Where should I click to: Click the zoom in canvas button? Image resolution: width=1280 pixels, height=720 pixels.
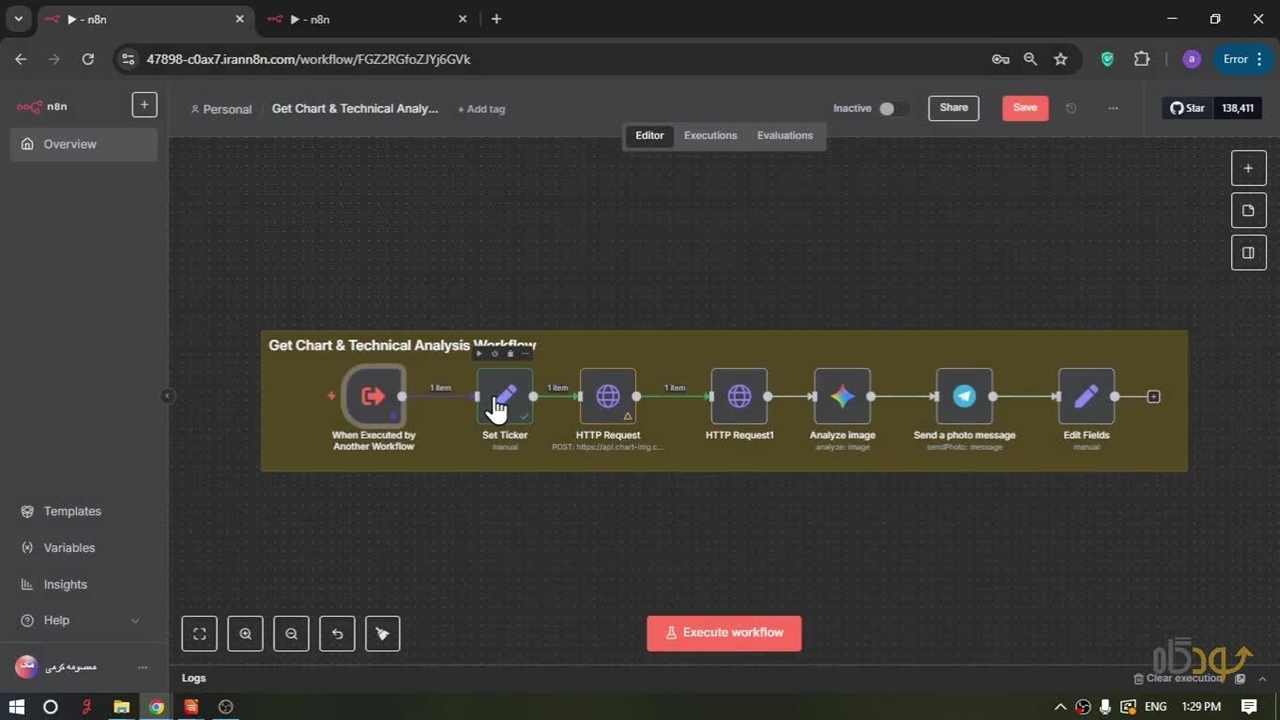pyautogui.click(x=245, y=633)
